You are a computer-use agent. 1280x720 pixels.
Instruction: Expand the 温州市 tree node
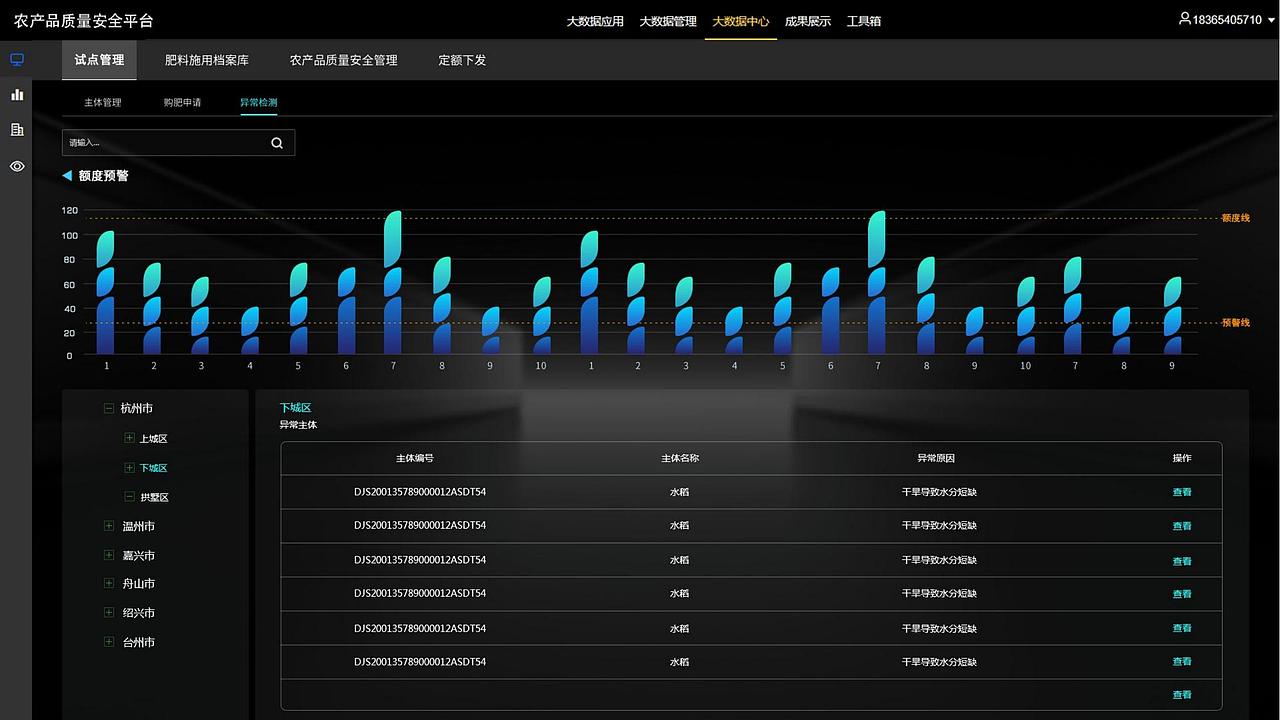click(109, 526)
